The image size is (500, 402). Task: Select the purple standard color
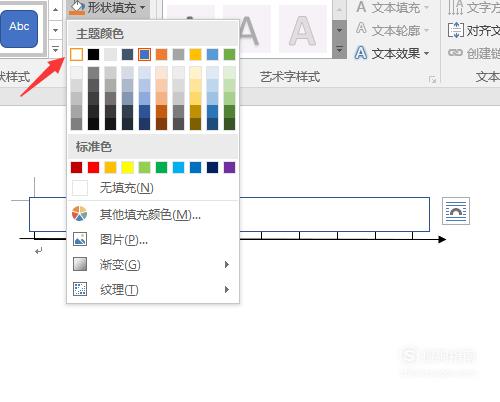pyautogui.click(x=229, y=167)
